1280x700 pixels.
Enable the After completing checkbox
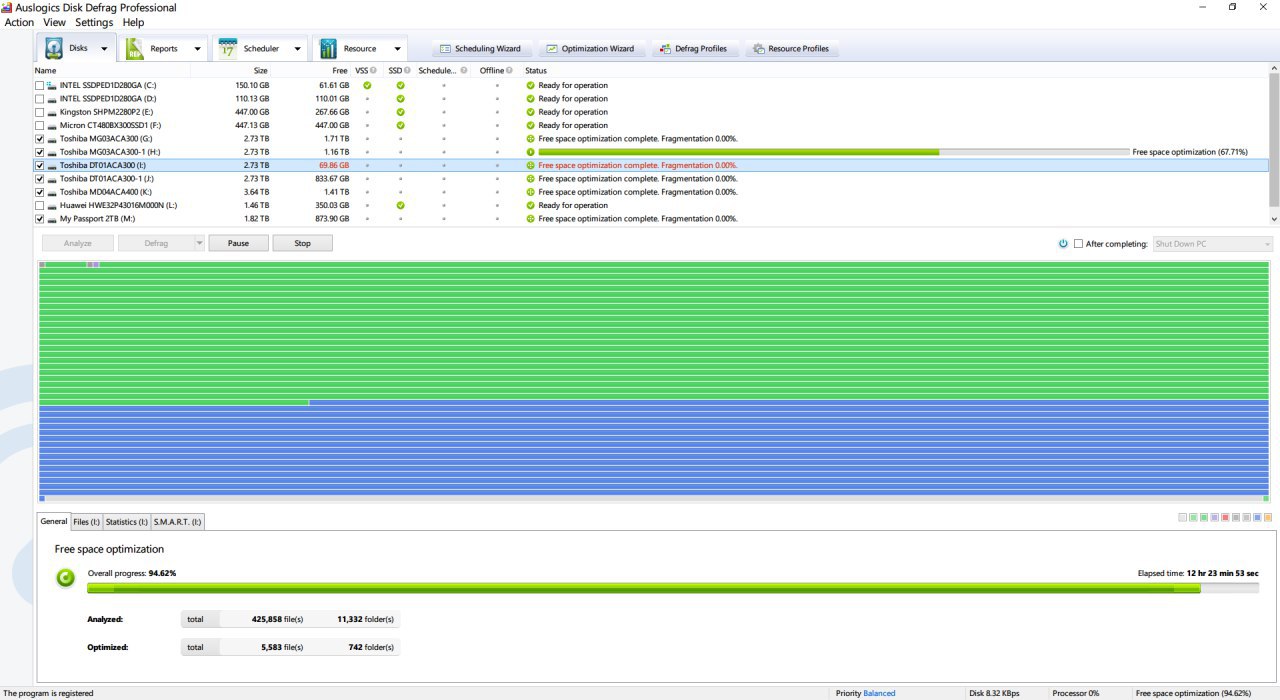pyautogui.click(x=1078, y=243)
